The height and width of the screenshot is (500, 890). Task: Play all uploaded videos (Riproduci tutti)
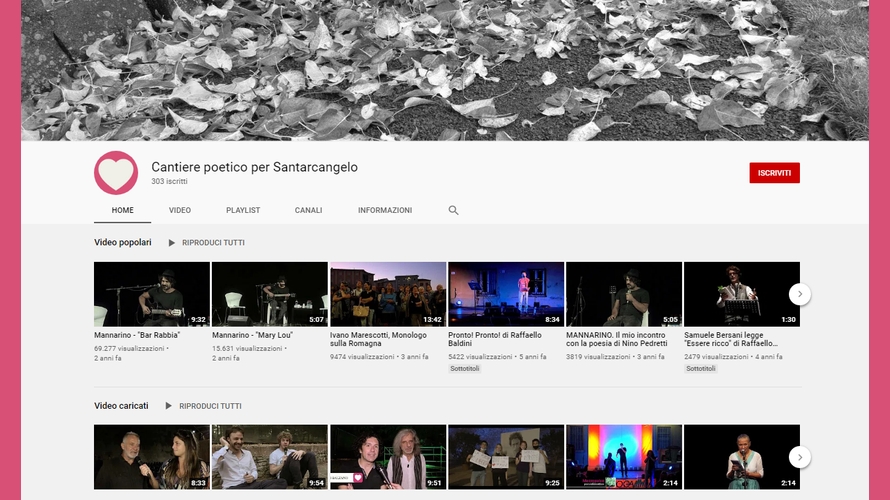(203, 406)
